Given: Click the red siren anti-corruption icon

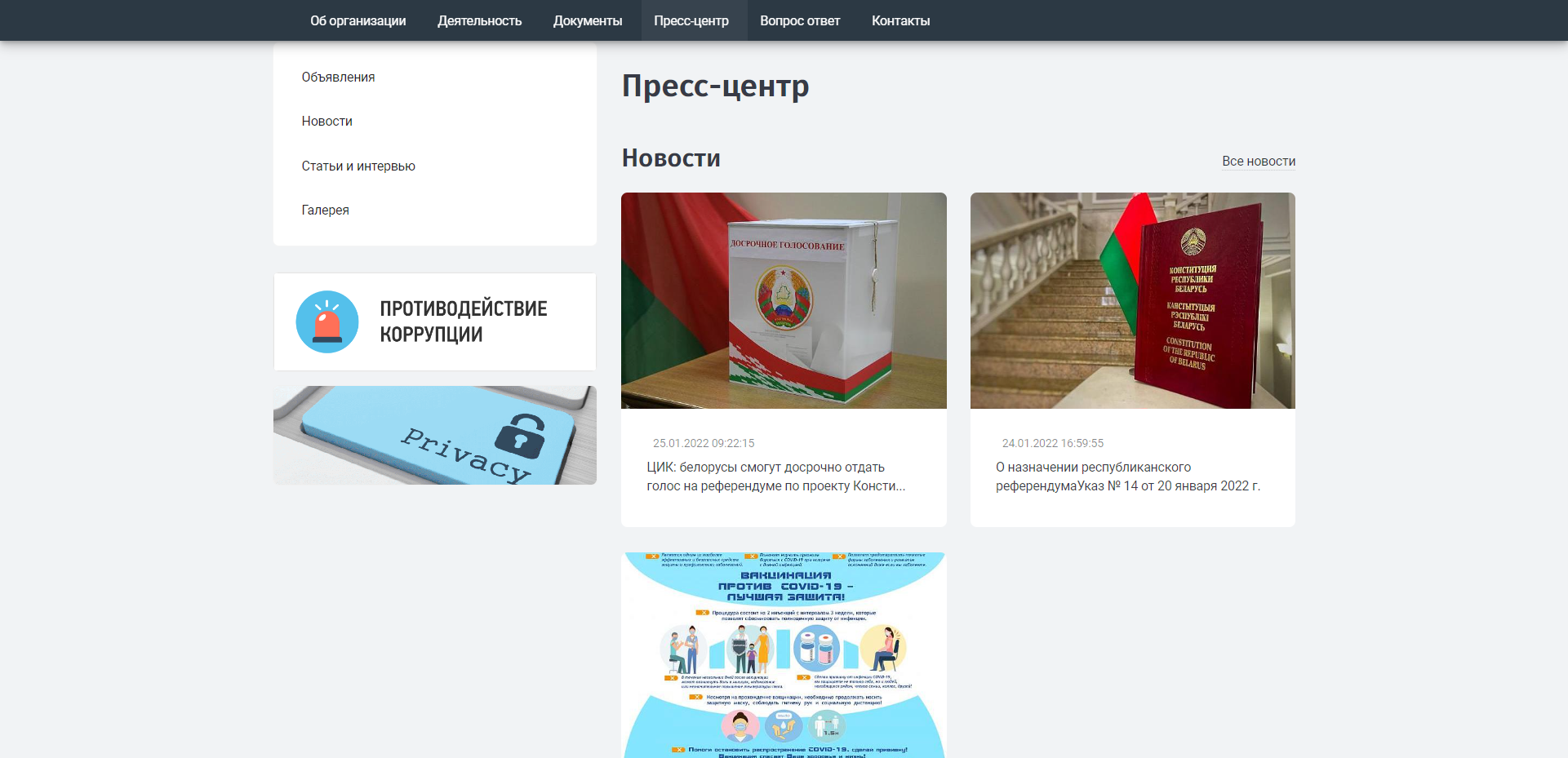Looking at the screenshot, I should pos(327,321).
